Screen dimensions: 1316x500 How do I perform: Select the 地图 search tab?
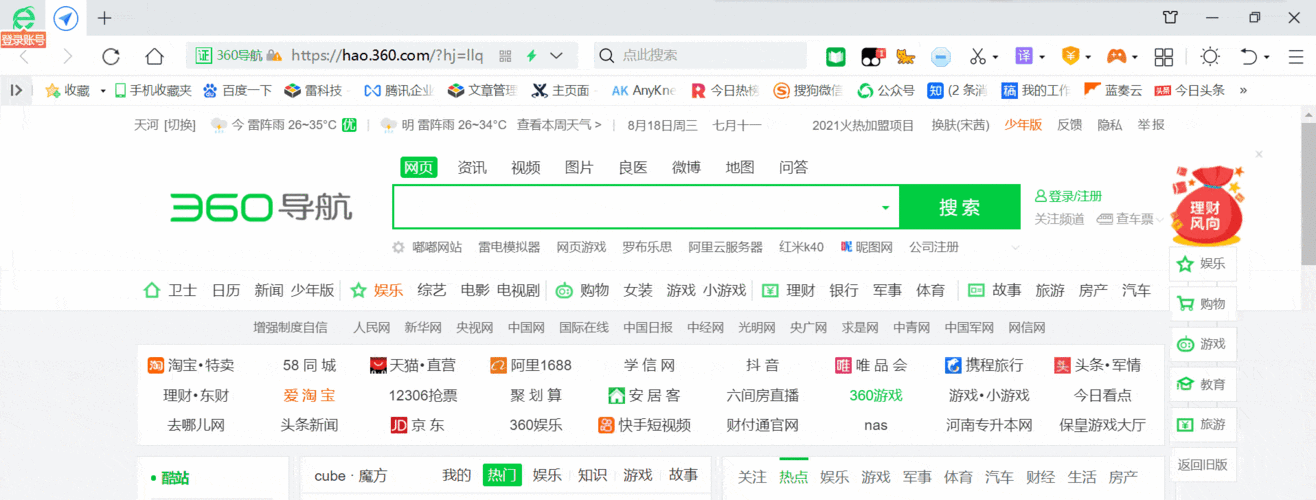coord(740,167)
